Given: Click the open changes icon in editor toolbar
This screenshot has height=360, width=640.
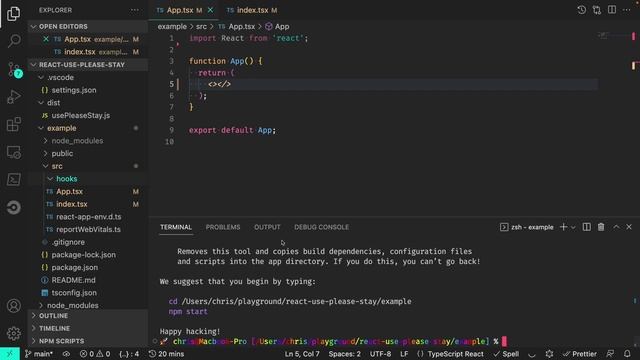Looking at the screenshot, I should (x=597, y=10).
